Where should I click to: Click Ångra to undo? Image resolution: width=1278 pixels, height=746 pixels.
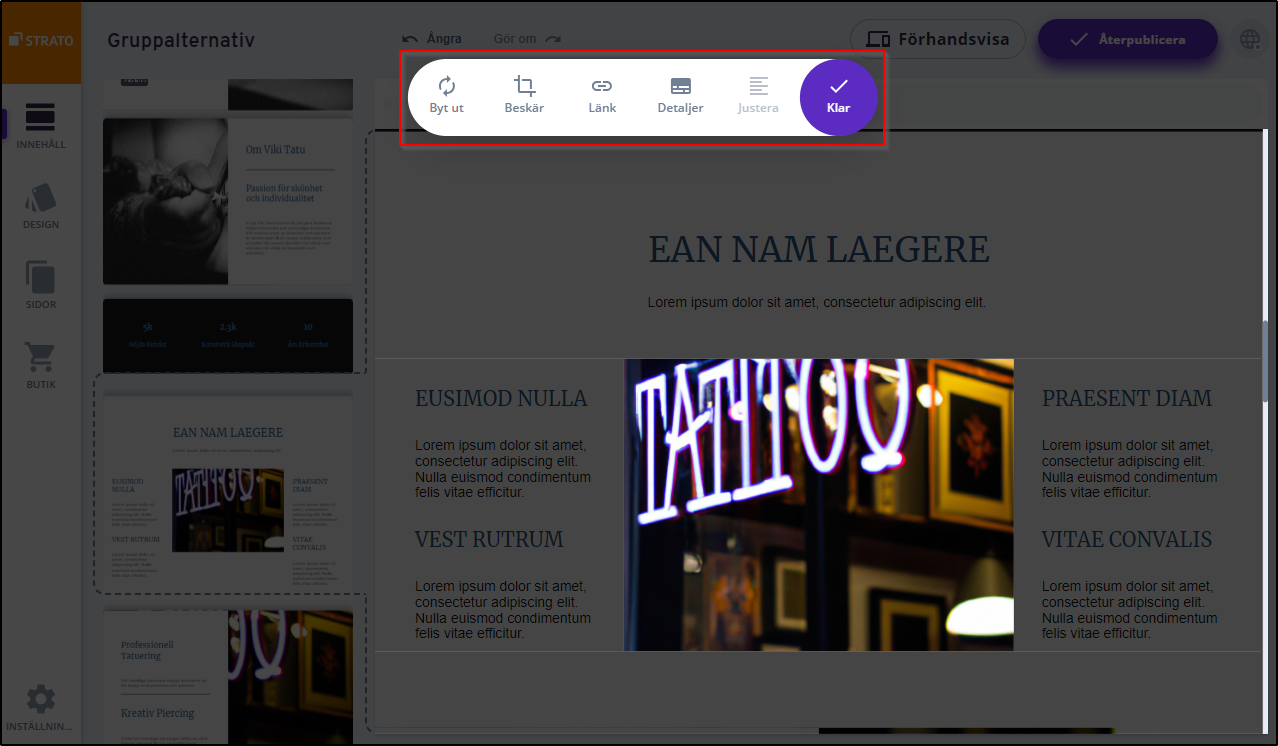coord(432,39)
